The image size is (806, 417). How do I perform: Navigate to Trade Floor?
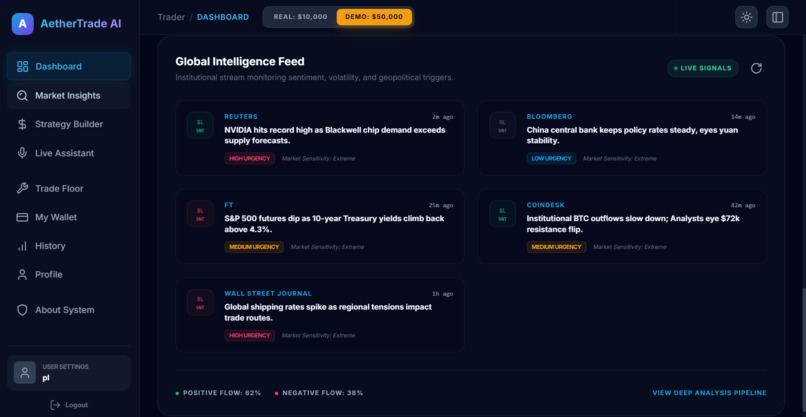(69, 188)
